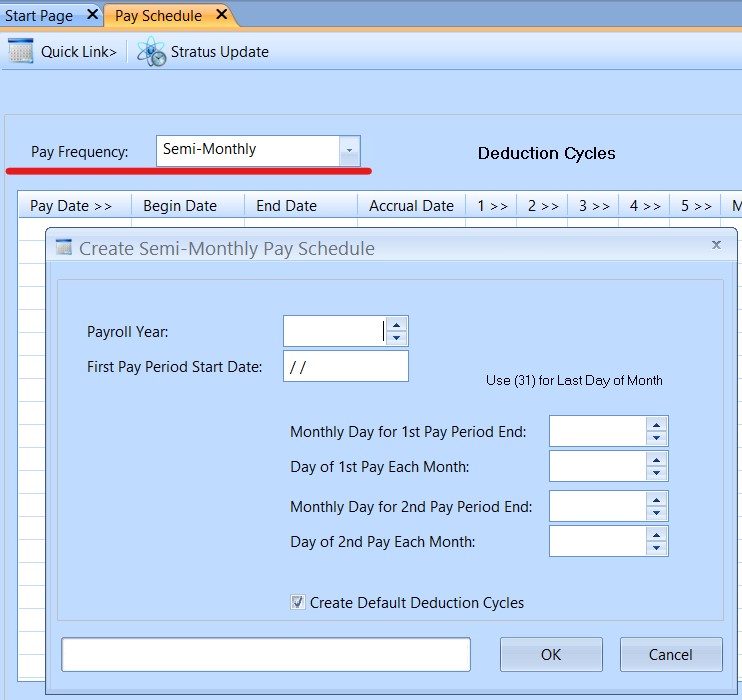The image size is (742, 700).
Task: Decrement Day of 1st Pay Each Month
Action: [656, 473]
